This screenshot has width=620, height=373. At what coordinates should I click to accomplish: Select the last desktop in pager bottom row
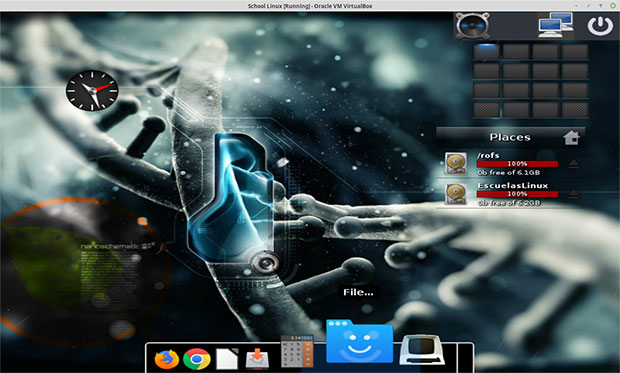pos(575,110)
